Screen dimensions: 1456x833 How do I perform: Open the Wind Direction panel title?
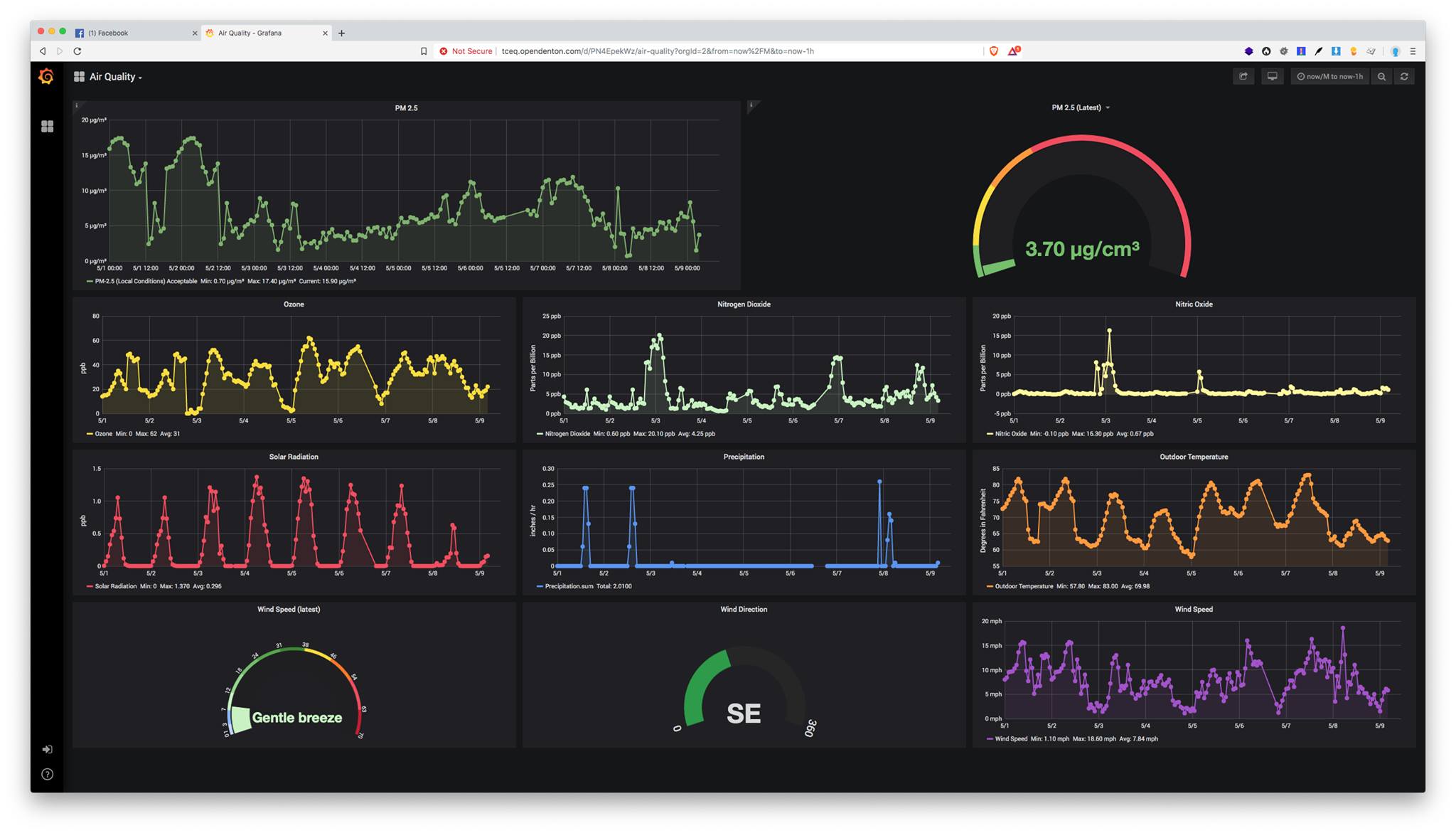click(x=744, y=609)
